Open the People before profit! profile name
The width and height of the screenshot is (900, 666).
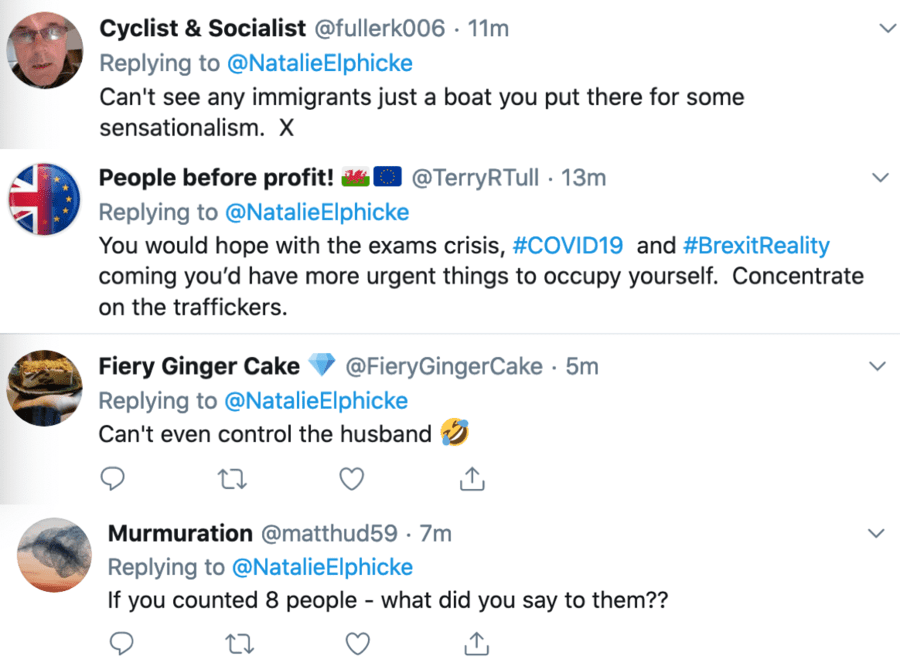[x=214, y=178]
